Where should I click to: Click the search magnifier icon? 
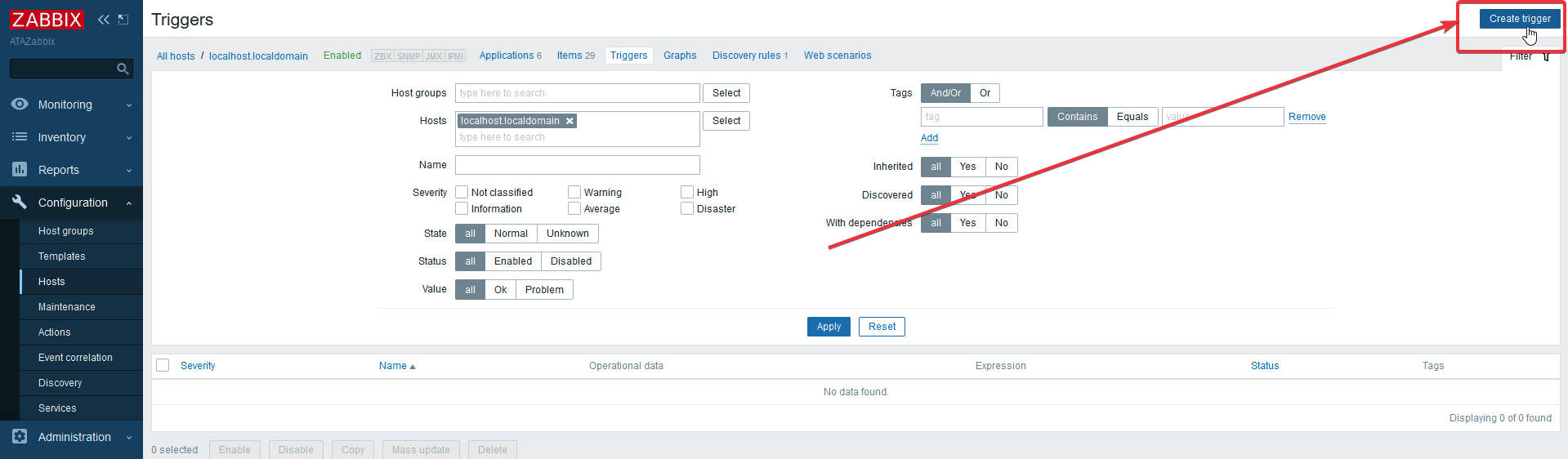(x=123, y=69)
